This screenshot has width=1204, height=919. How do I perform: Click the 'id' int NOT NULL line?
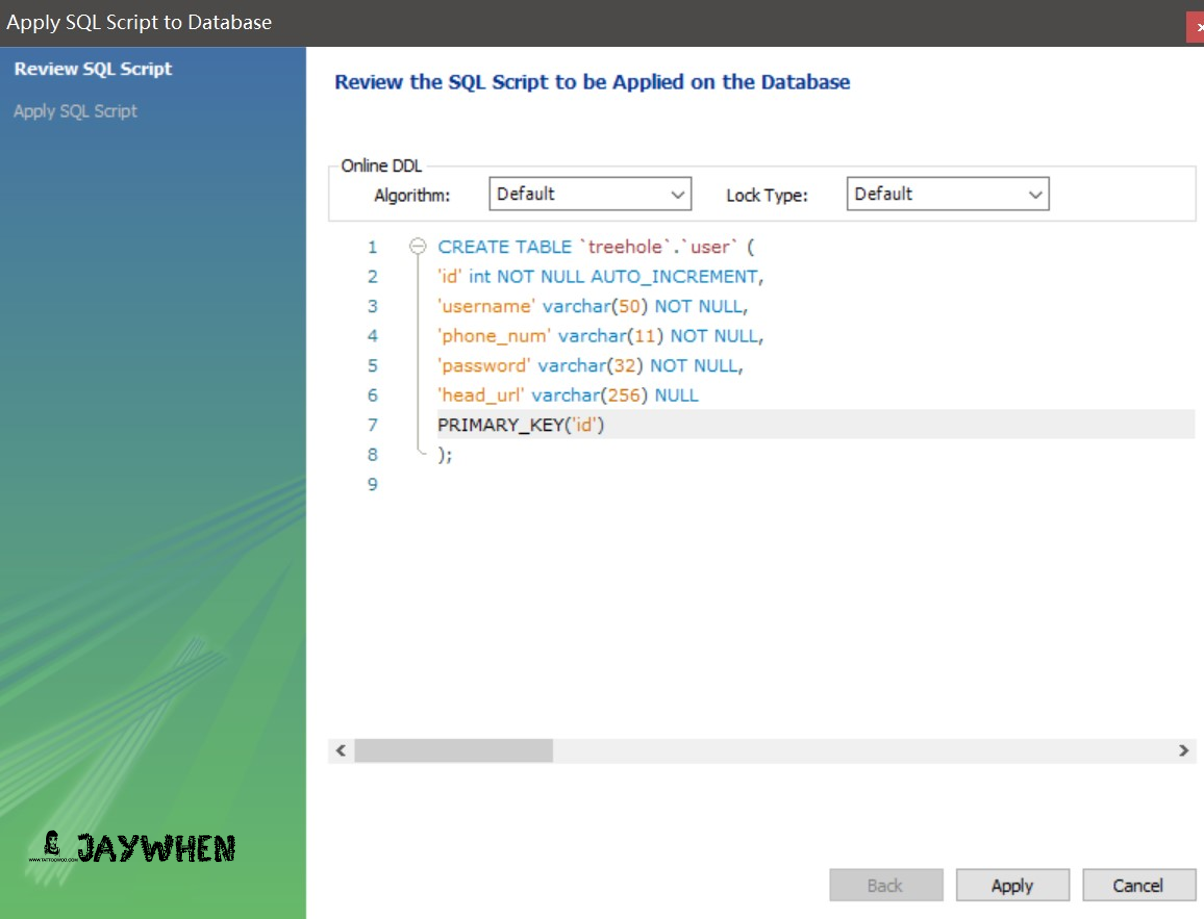[600, 276]
